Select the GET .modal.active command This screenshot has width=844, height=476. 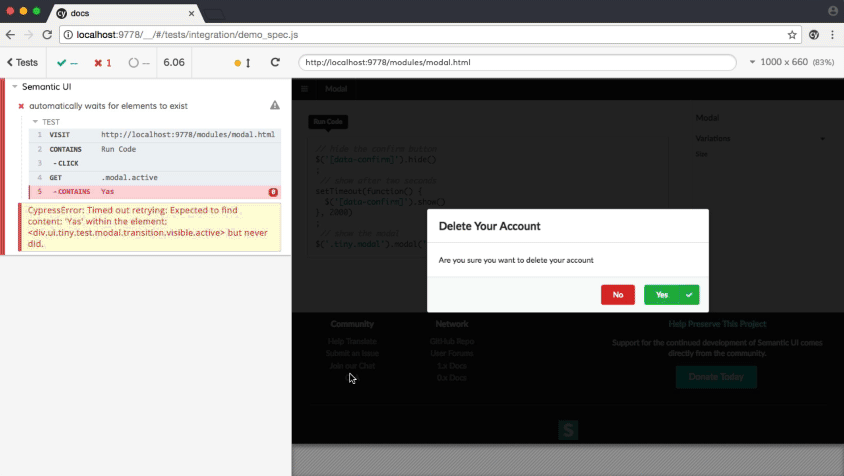click(155, 178)
